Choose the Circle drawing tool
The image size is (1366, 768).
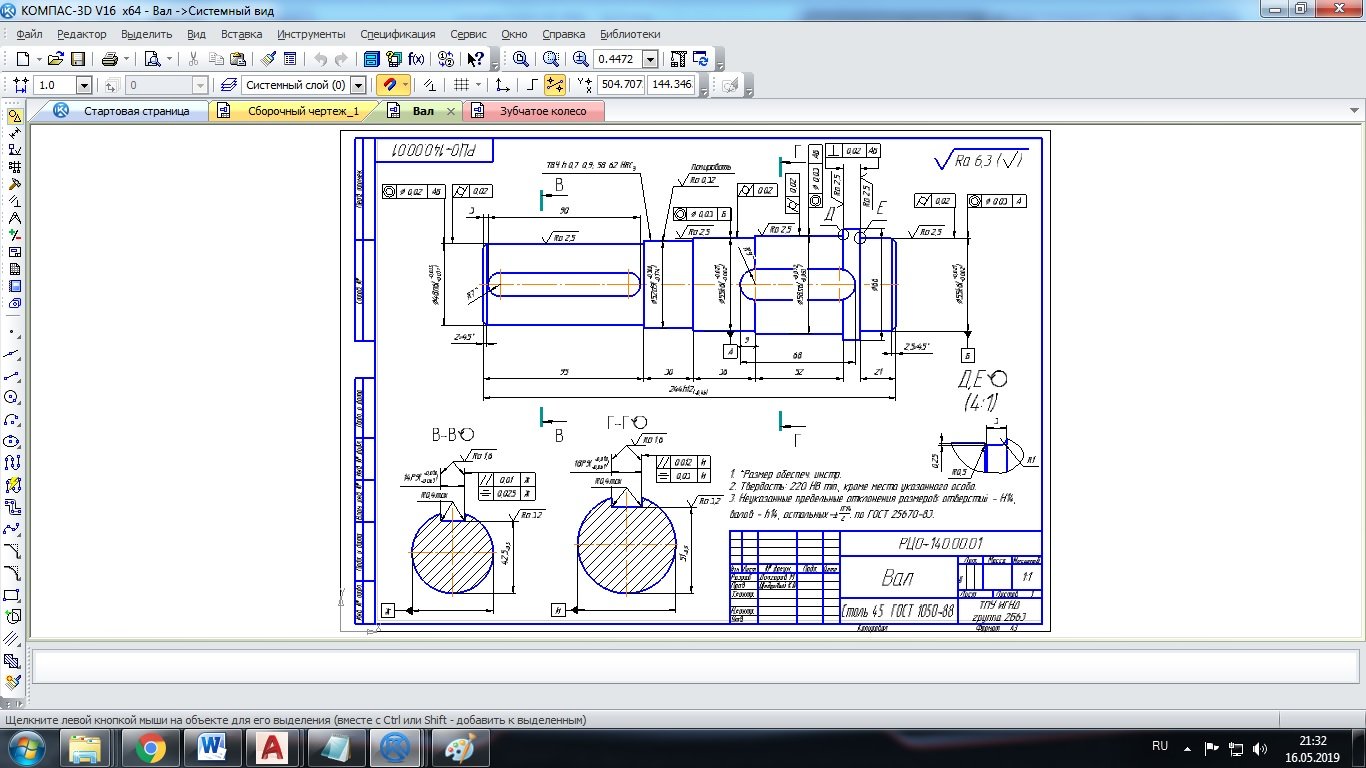(13, 397)
